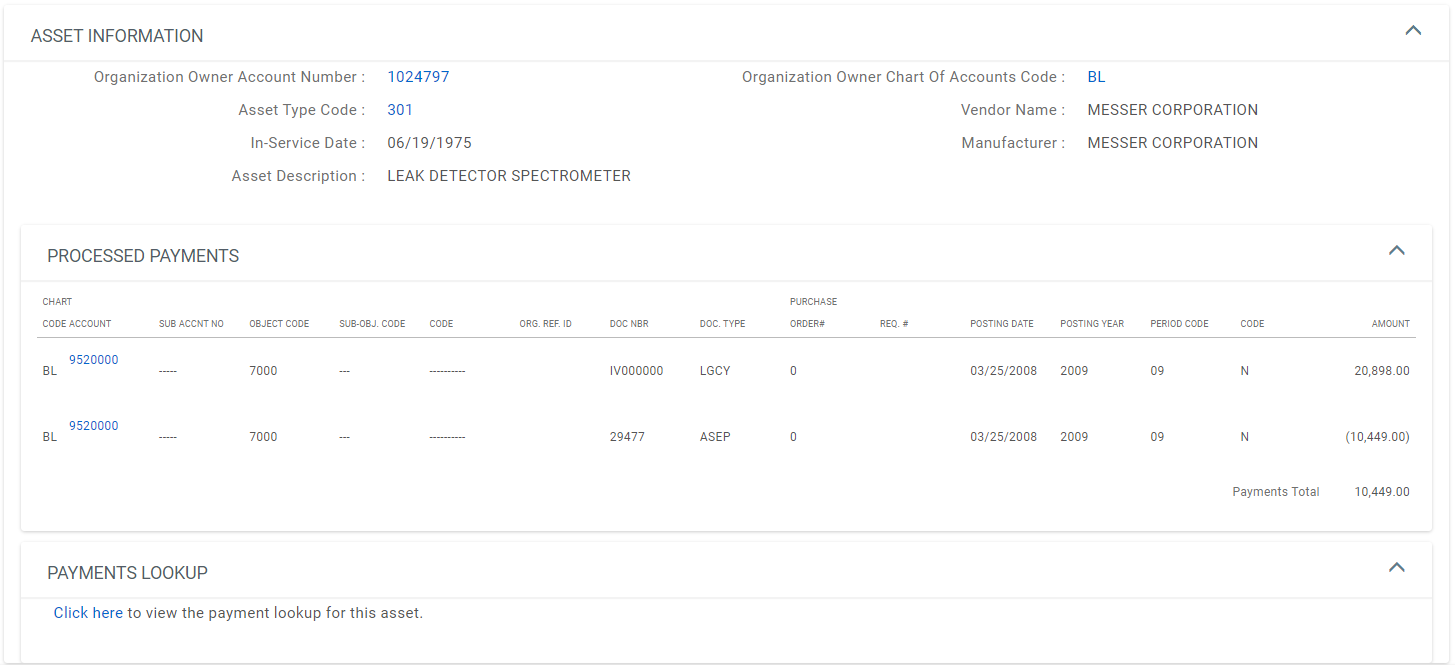The height and width of the screenshot is (665, 1455).
Task: Collapse the Asset Information section chevron
Action: pos(1413,31)
